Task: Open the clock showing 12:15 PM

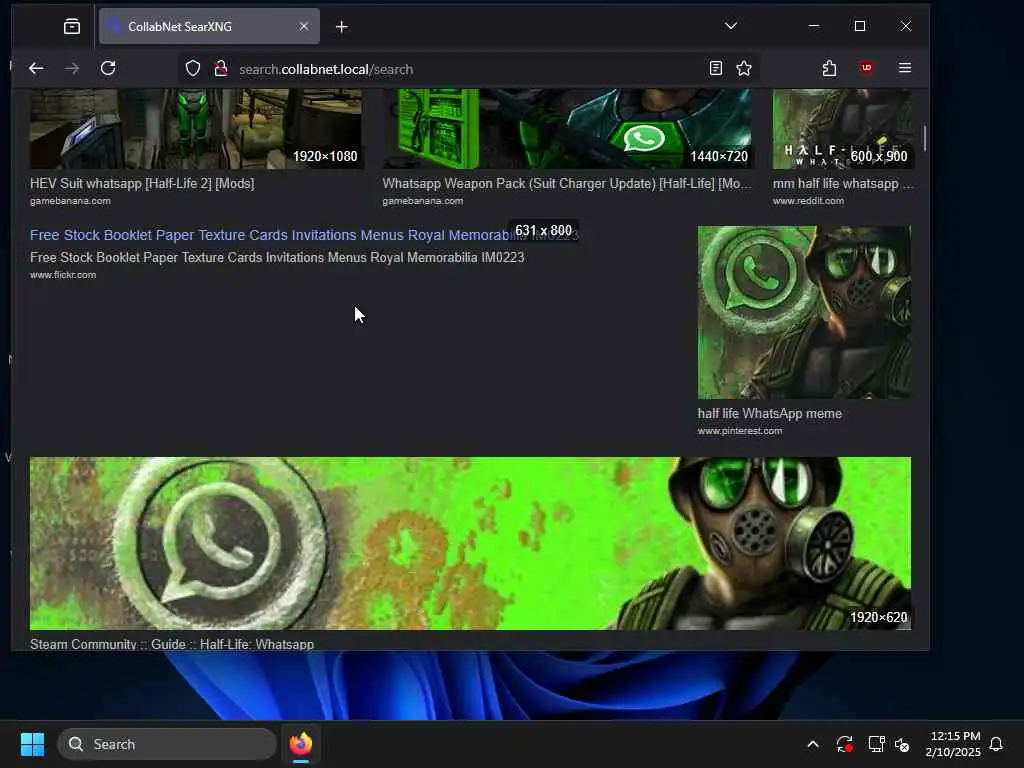Action: pyautogui.click(x=953, y=744)
